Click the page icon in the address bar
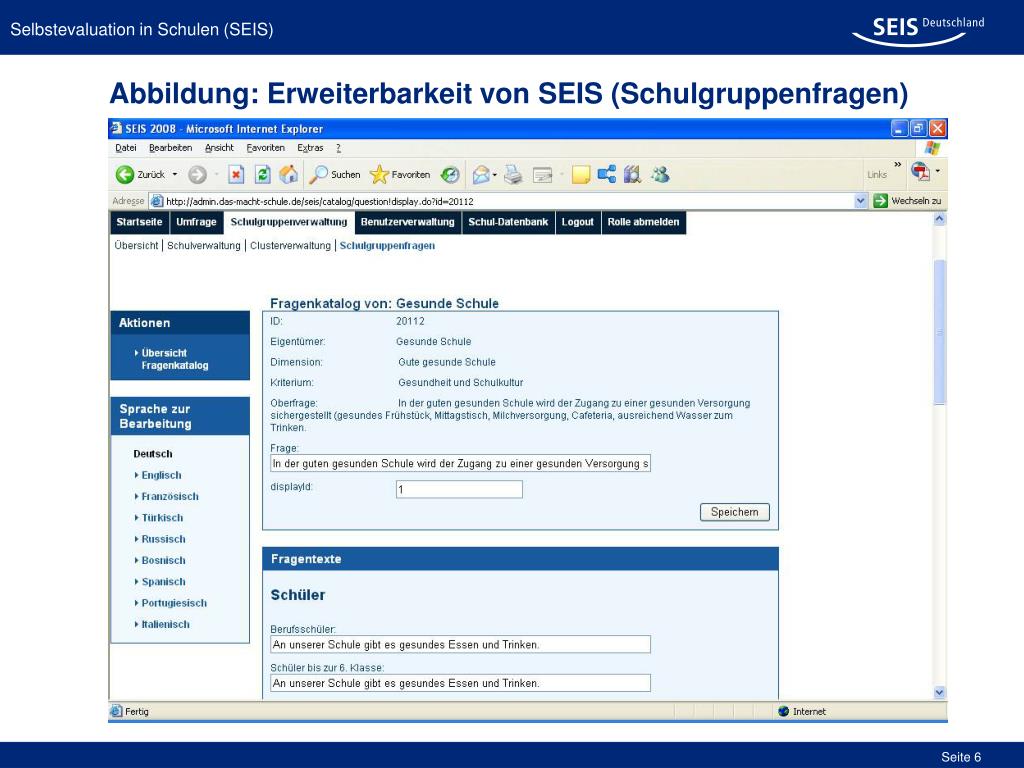The height and width of the screenshot is (768, 1024). coord(157,201)
